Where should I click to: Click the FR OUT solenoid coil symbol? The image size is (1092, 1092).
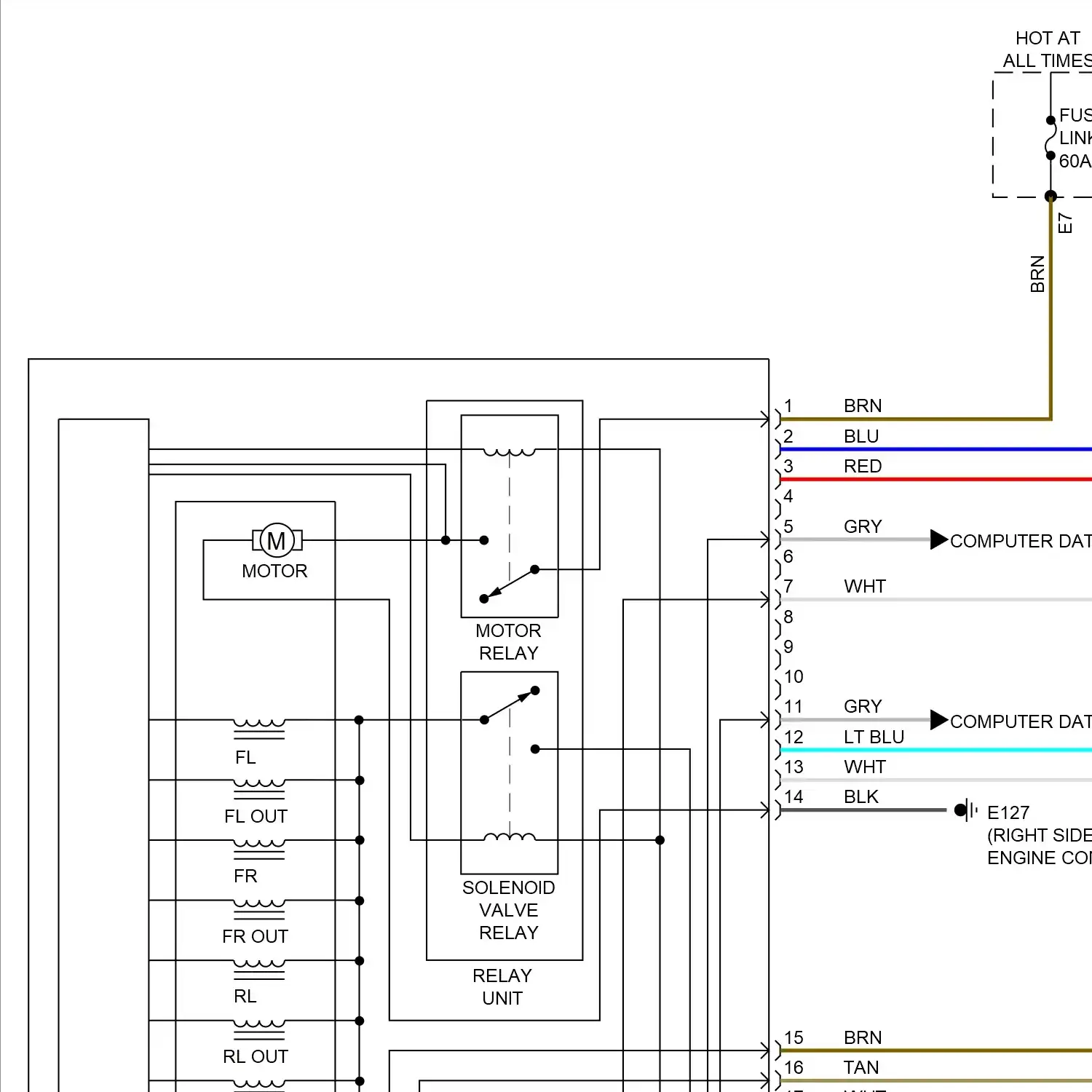(x=259, y=908)
